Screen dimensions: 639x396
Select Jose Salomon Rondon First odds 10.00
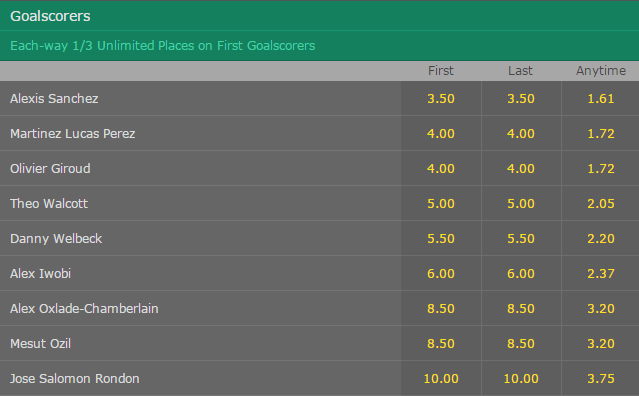pos(441,378)
